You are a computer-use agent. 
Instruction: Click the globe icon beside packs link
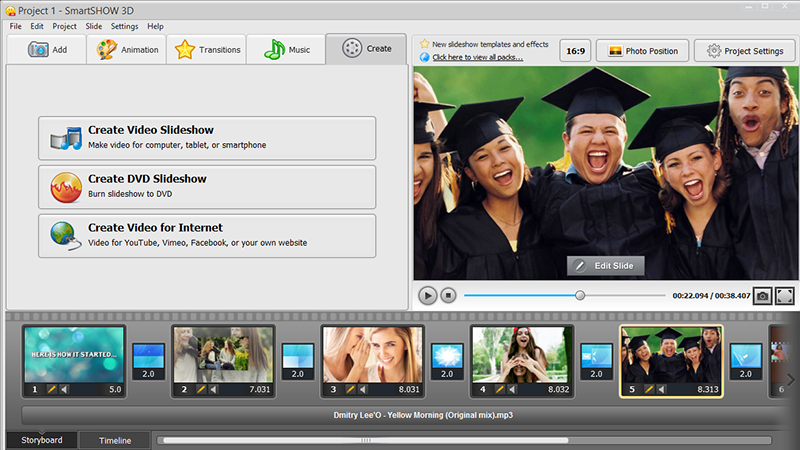coord(424,57)
